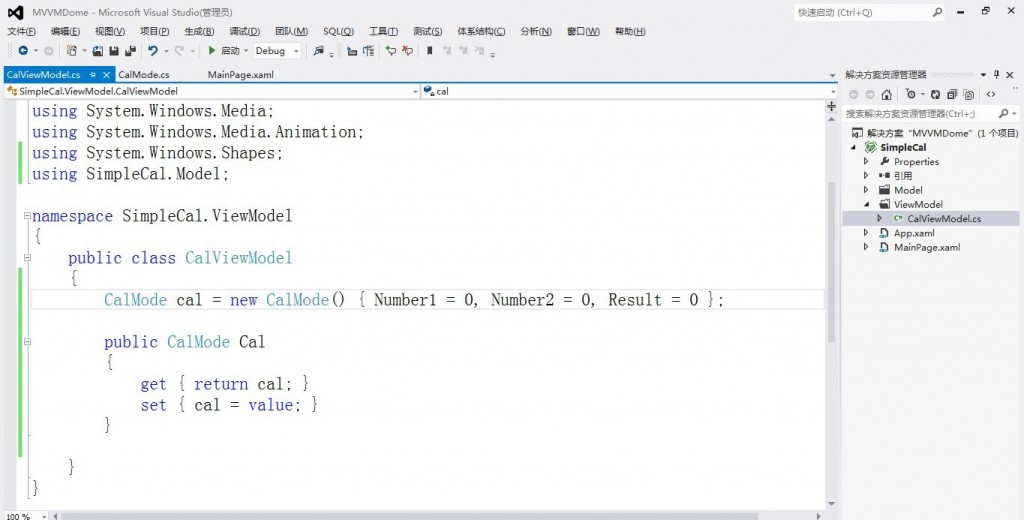Click the editor vertical scrollbar thumb

pos(831,261)
